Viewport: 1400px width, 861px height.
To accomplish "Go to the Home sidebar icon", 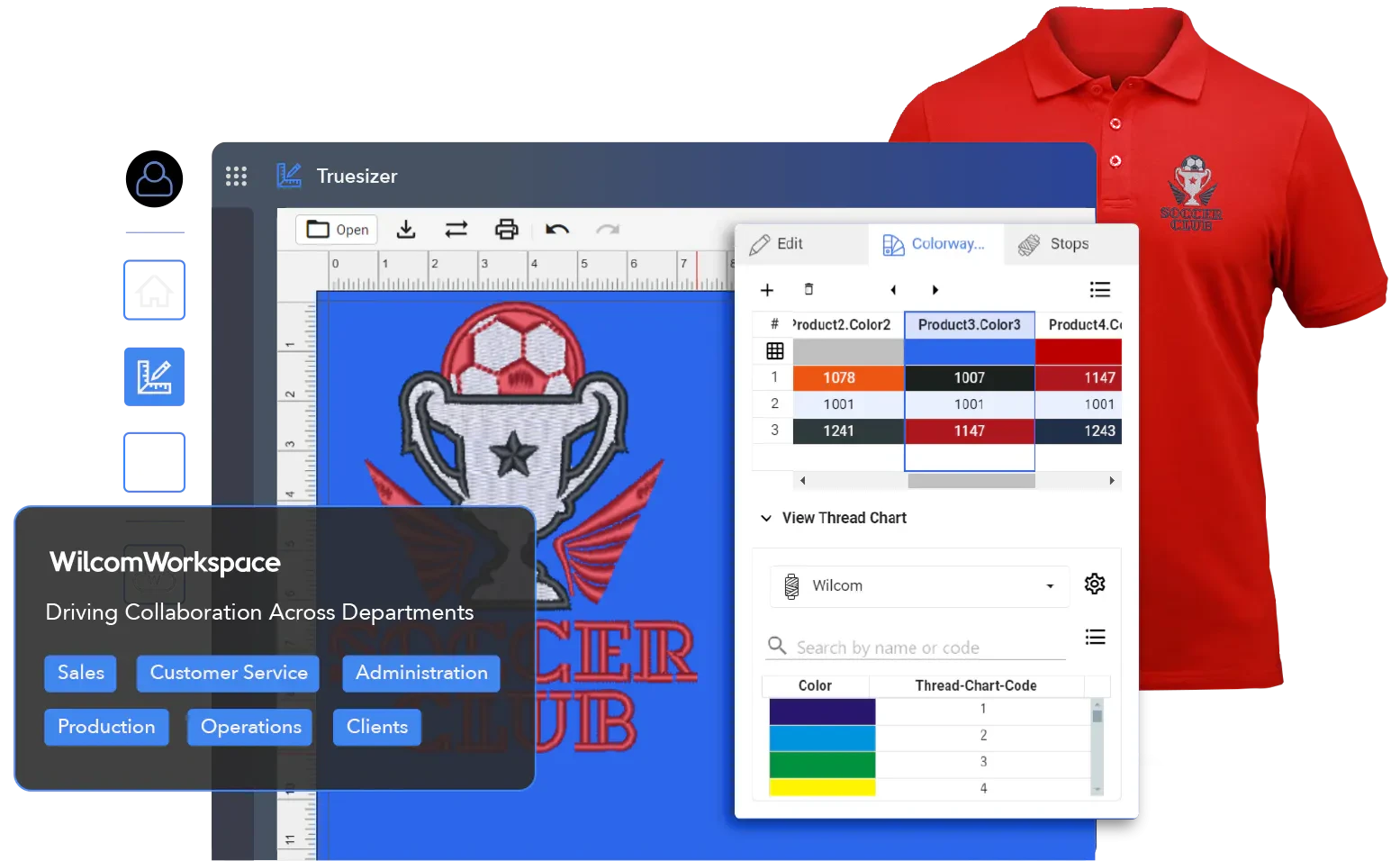I will click(x=154, y=290).
